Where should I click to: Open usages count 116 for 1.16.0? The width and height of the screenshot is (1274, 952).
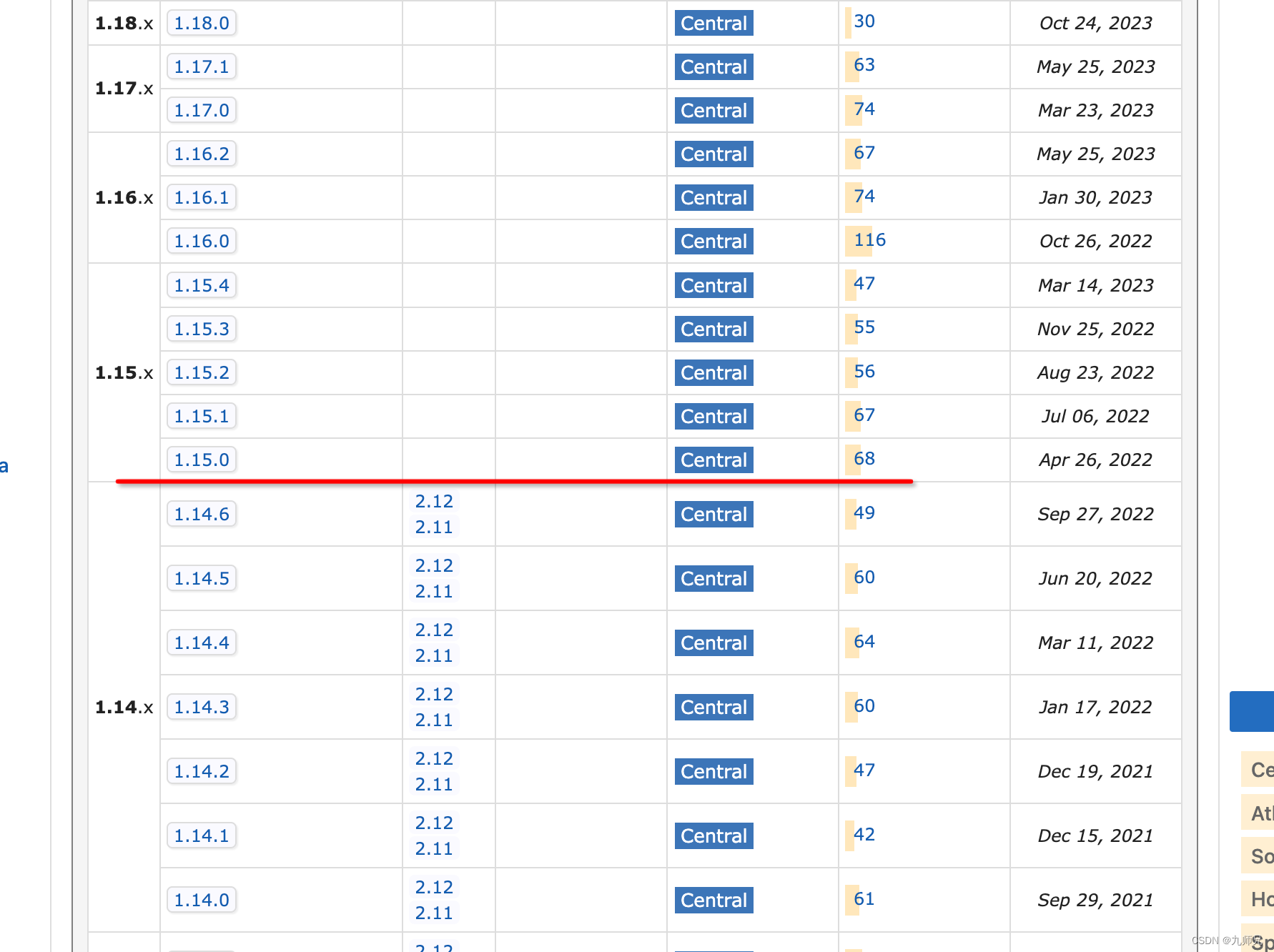click(x=869, y=239)
